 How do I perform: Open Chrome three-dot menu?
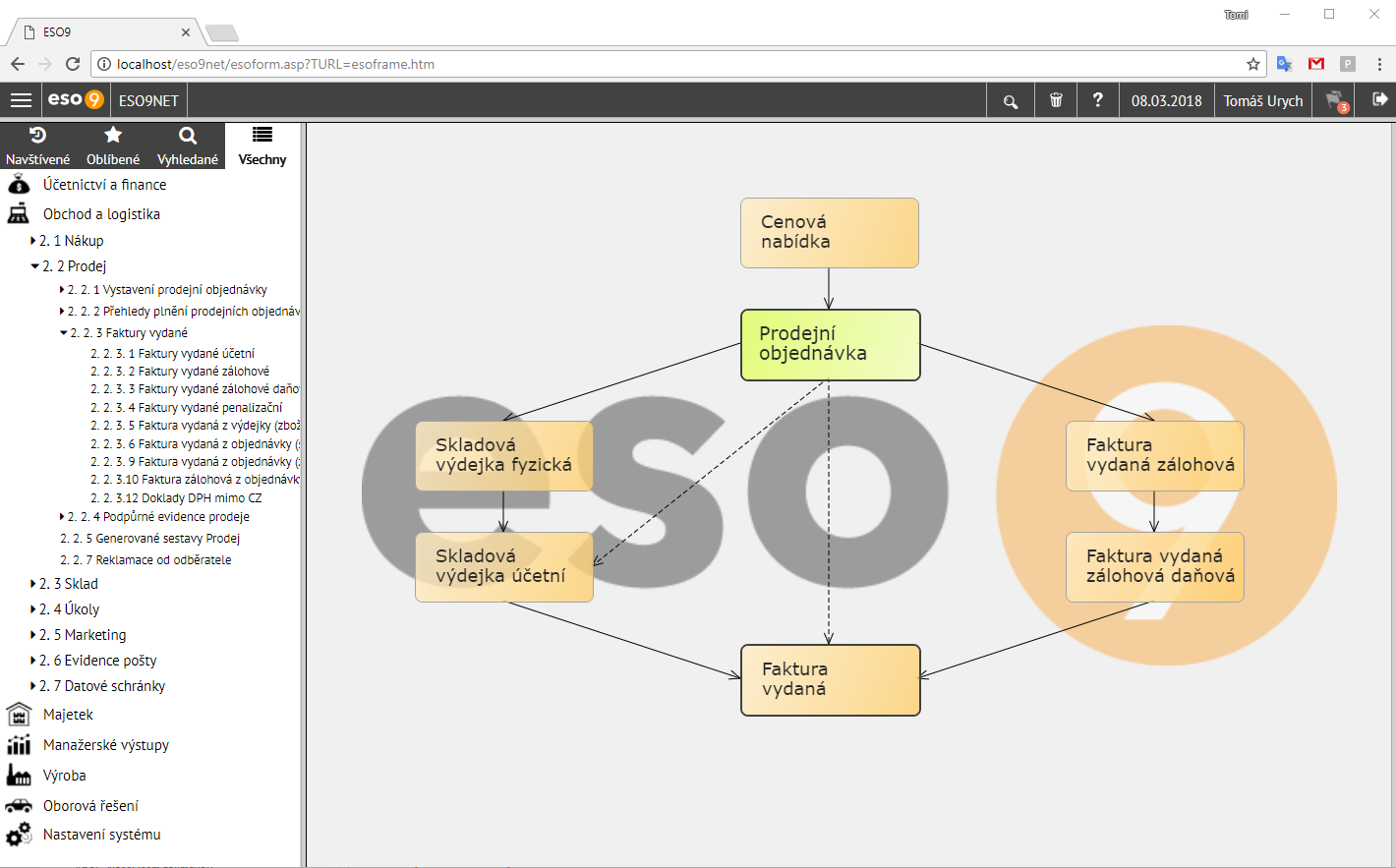tap(1379, 64)
